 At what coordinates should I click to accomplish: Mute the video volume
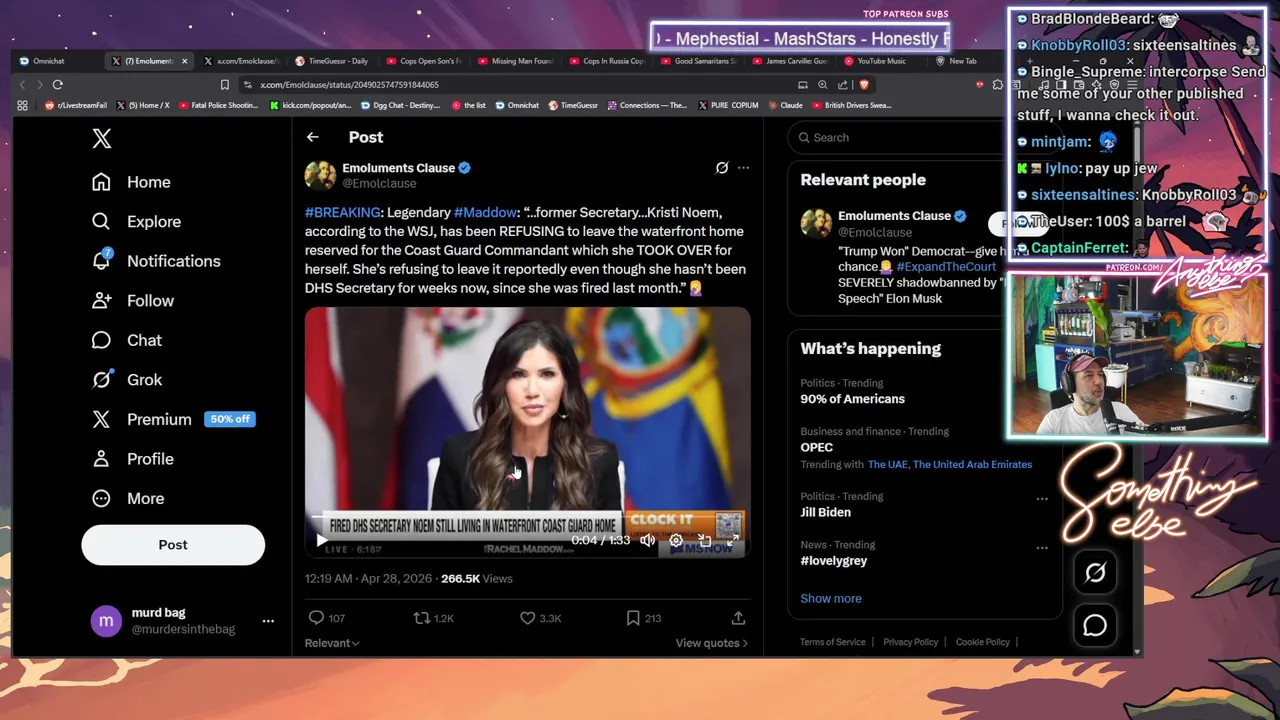pos(648,540)
